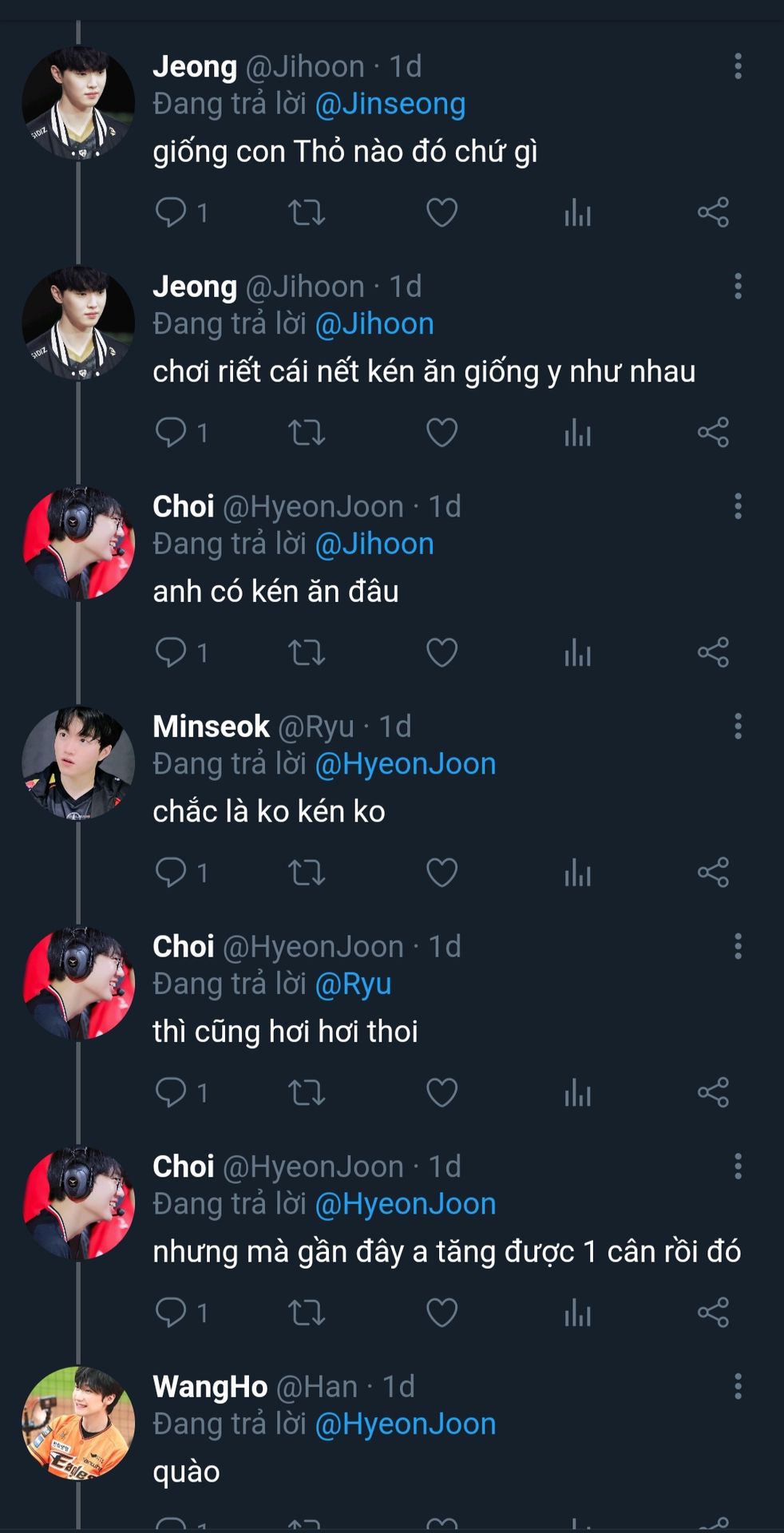784x1533 pixels.
Task: Open more options on WangHo's "quào" tweet
Action: pyautogui.click(x=738, y=1386)
